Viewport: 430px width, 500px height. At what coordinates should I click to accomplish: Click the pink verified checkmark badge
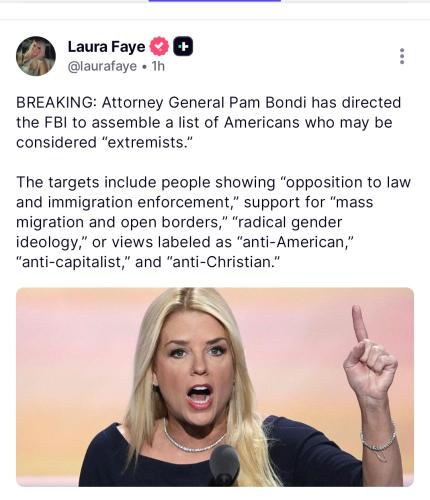tap(159, 46)
